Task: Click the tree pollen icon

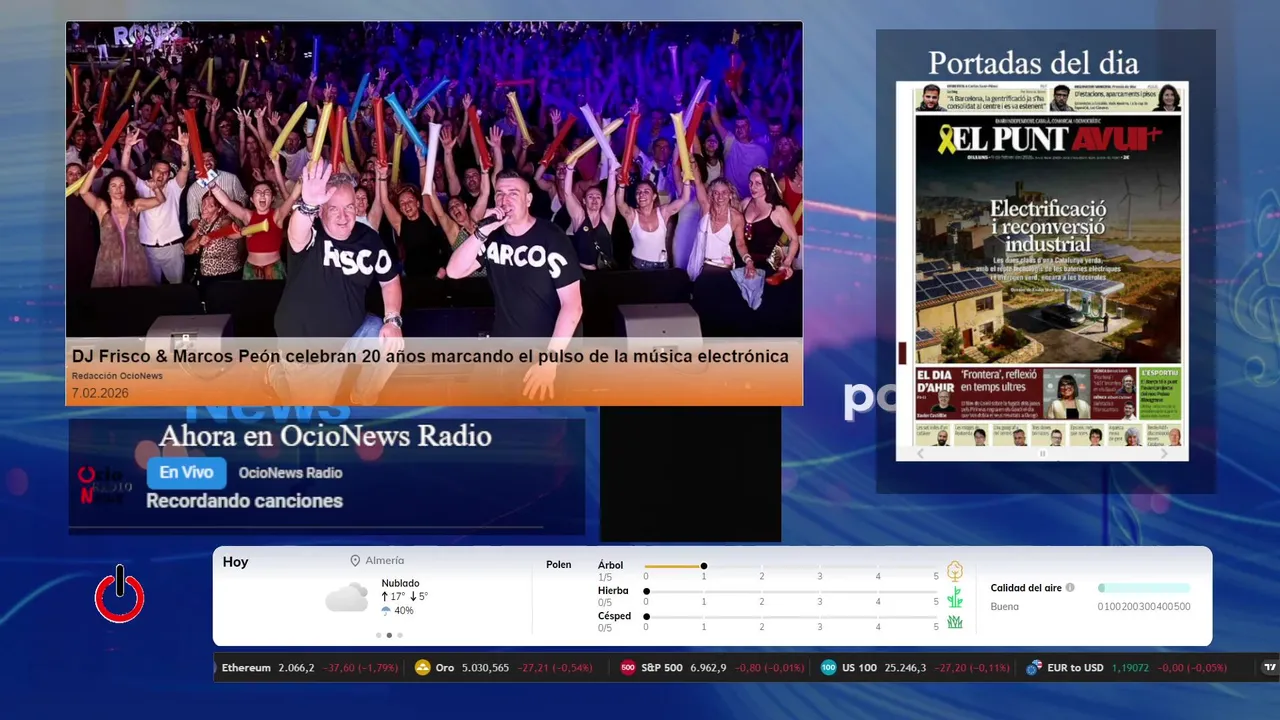Action: 955,571
